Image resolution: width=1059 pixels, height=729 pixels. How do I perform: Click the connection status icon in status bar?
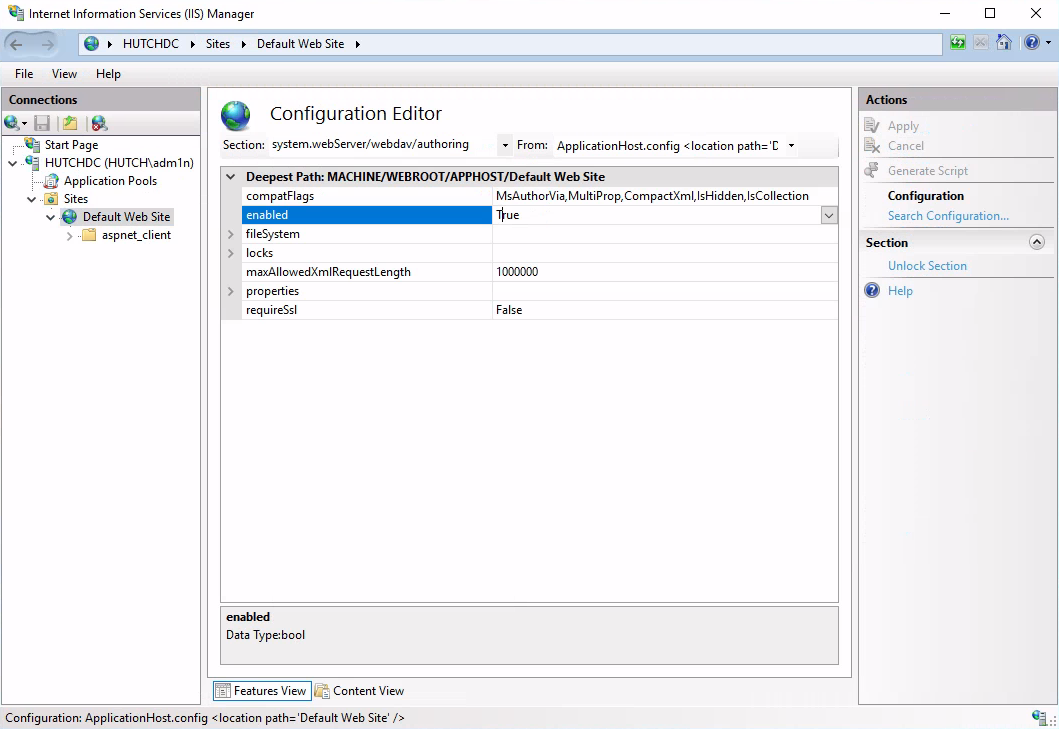(1040, 718)
